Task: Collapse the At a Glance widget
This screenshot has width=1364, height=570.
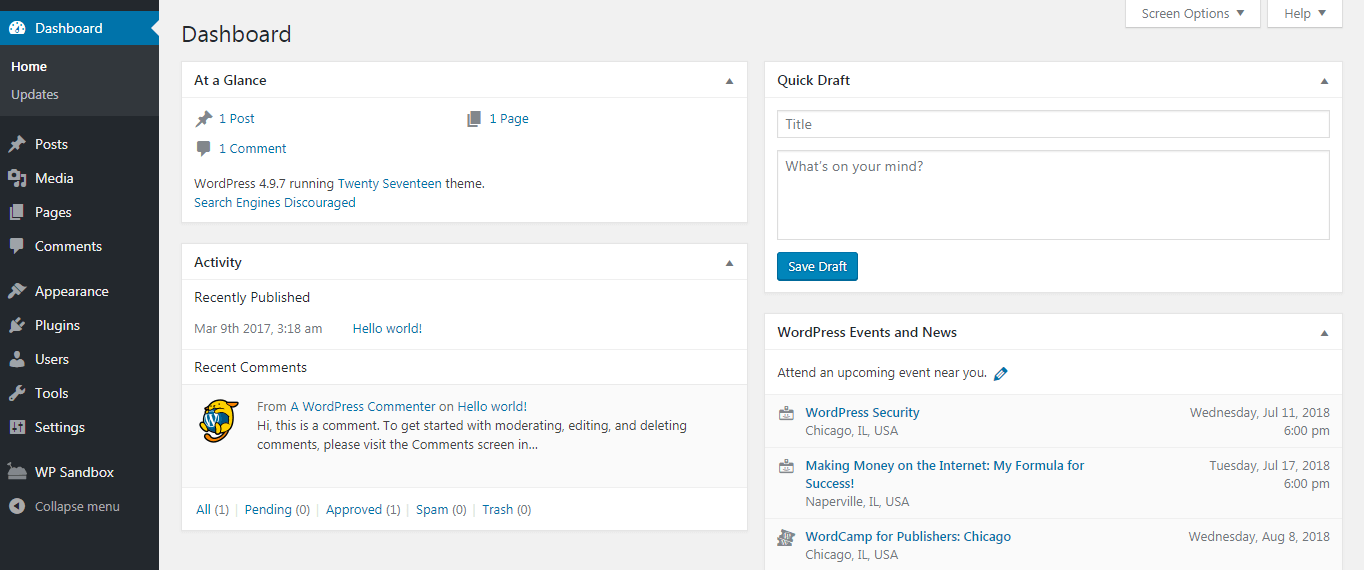Action: point(729,81)
